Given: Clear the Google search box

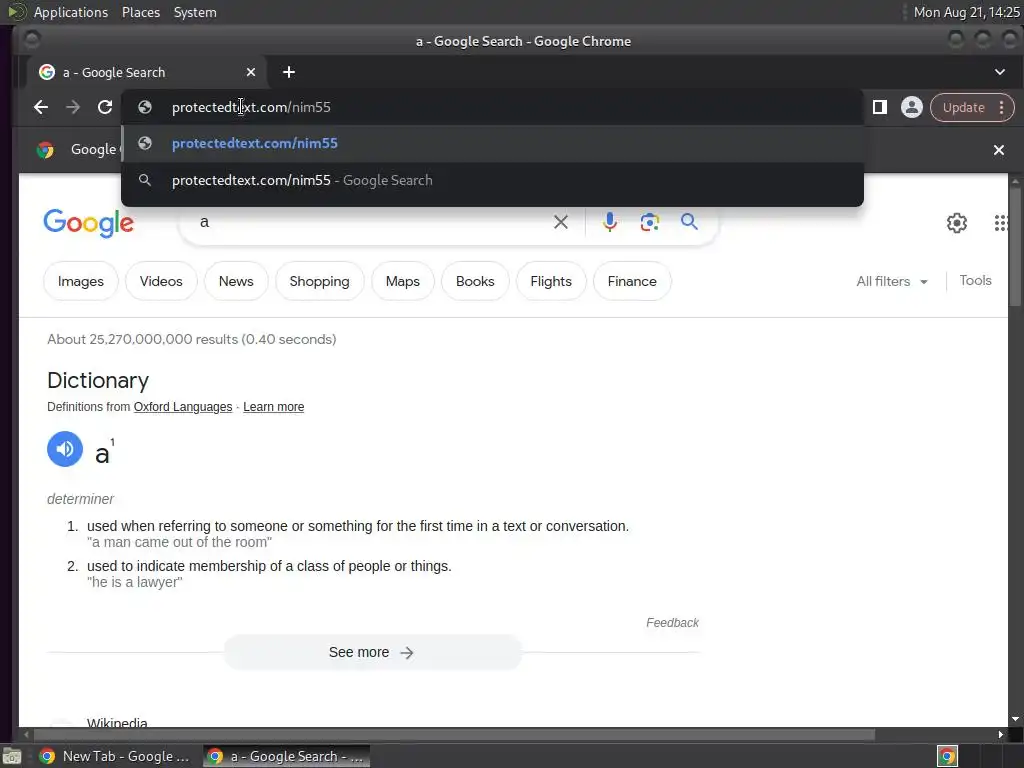Looking at the screenshot, I should (x=560, y=222).
